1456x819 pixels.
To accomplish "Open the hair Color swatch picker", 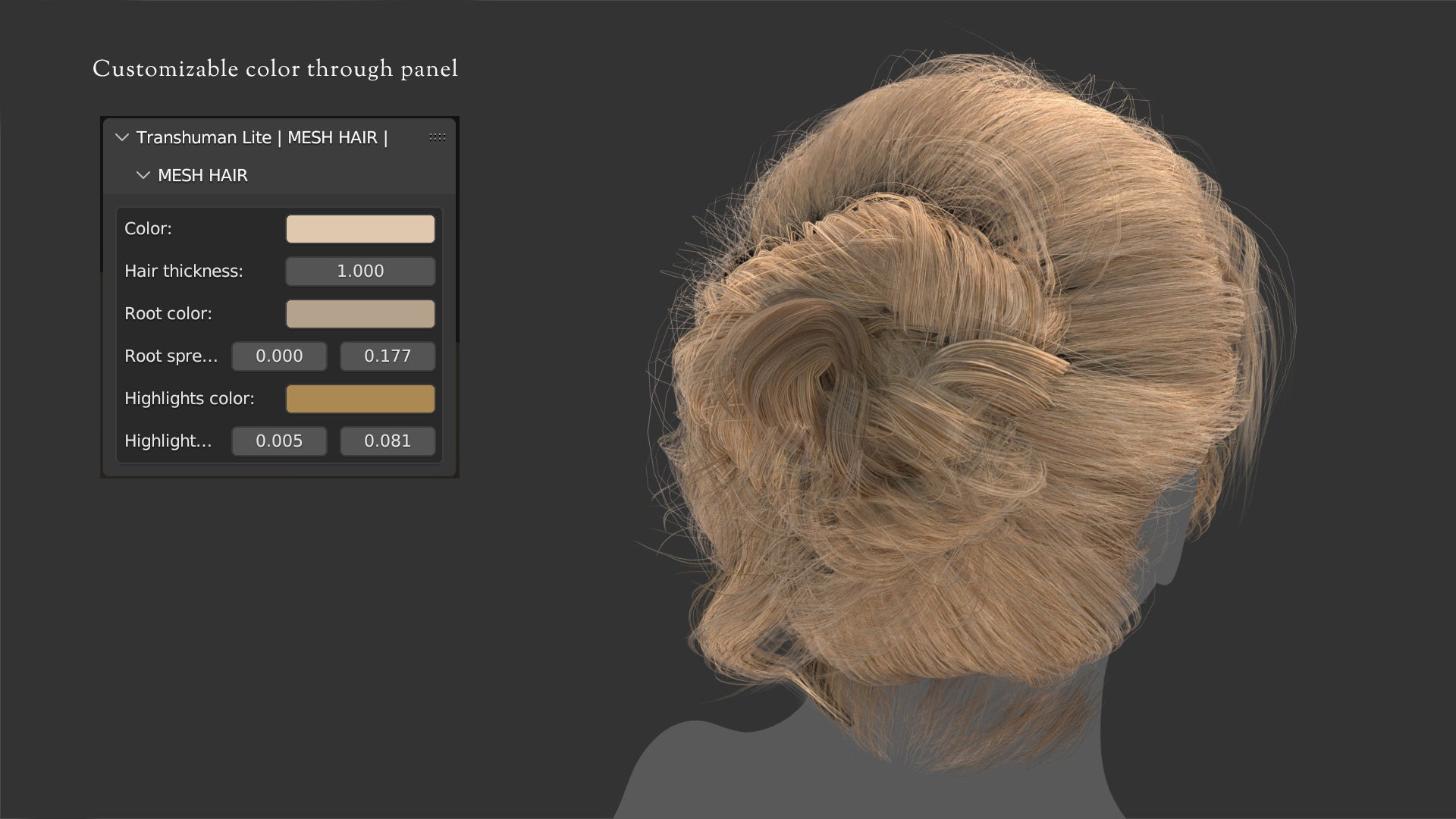I will coord(360,229).
